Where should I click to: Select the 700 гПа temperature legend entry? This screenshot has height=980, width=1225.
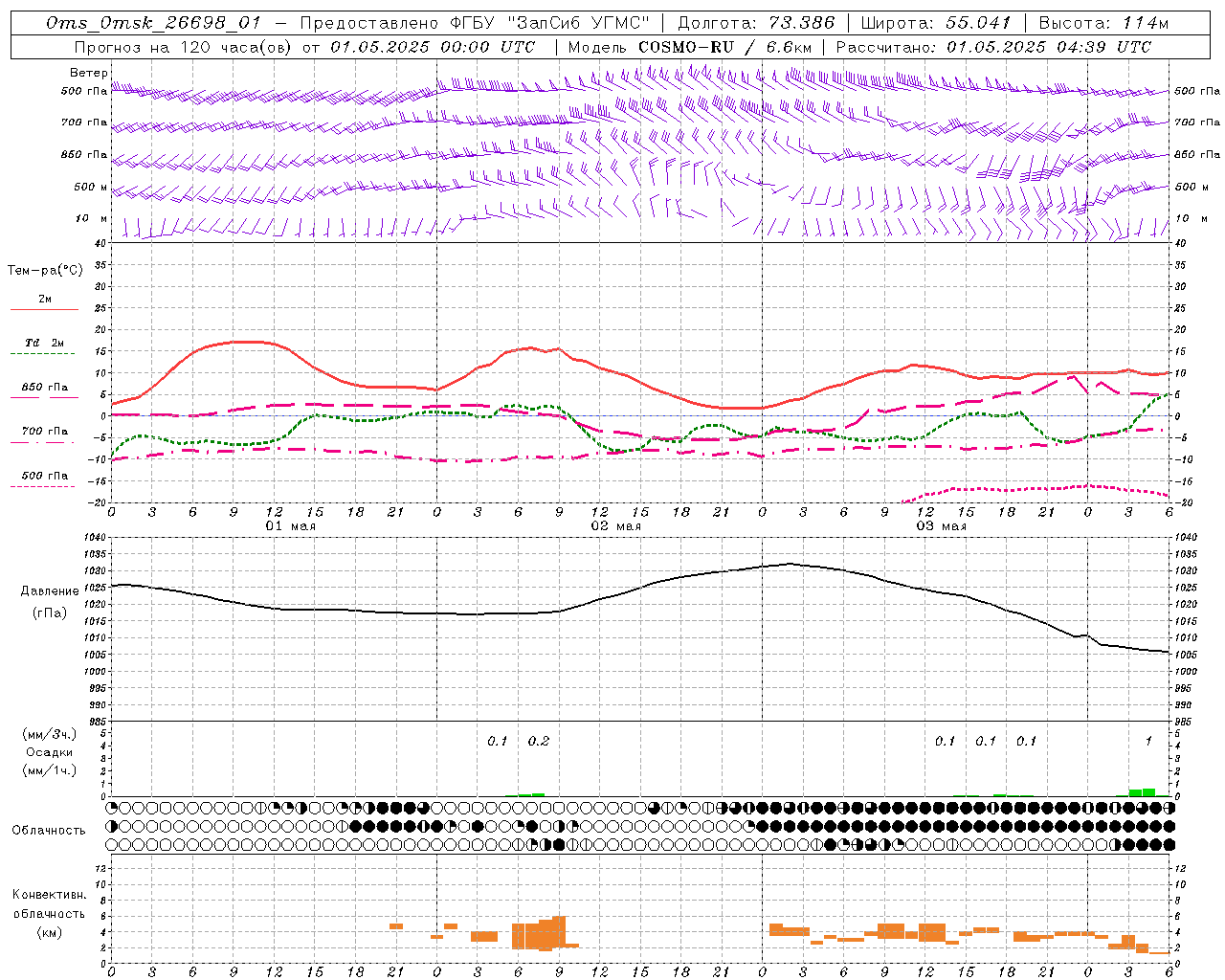click(x=45, y=431)
